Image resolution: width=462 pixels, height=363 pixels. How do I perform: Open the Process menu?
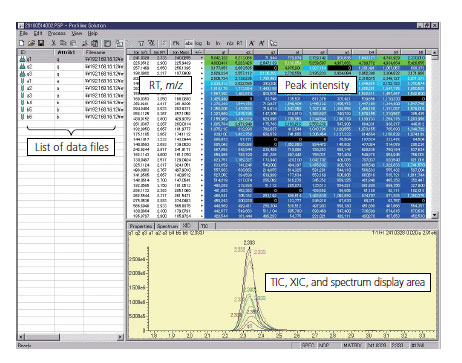[x=57, y=33]
